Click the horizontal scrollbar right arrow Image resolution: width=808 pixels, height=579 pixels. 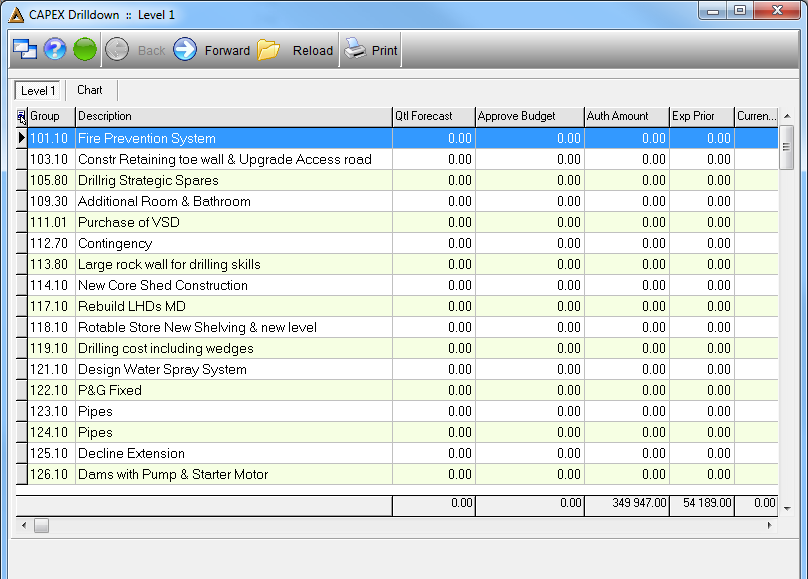pos(770,525)
